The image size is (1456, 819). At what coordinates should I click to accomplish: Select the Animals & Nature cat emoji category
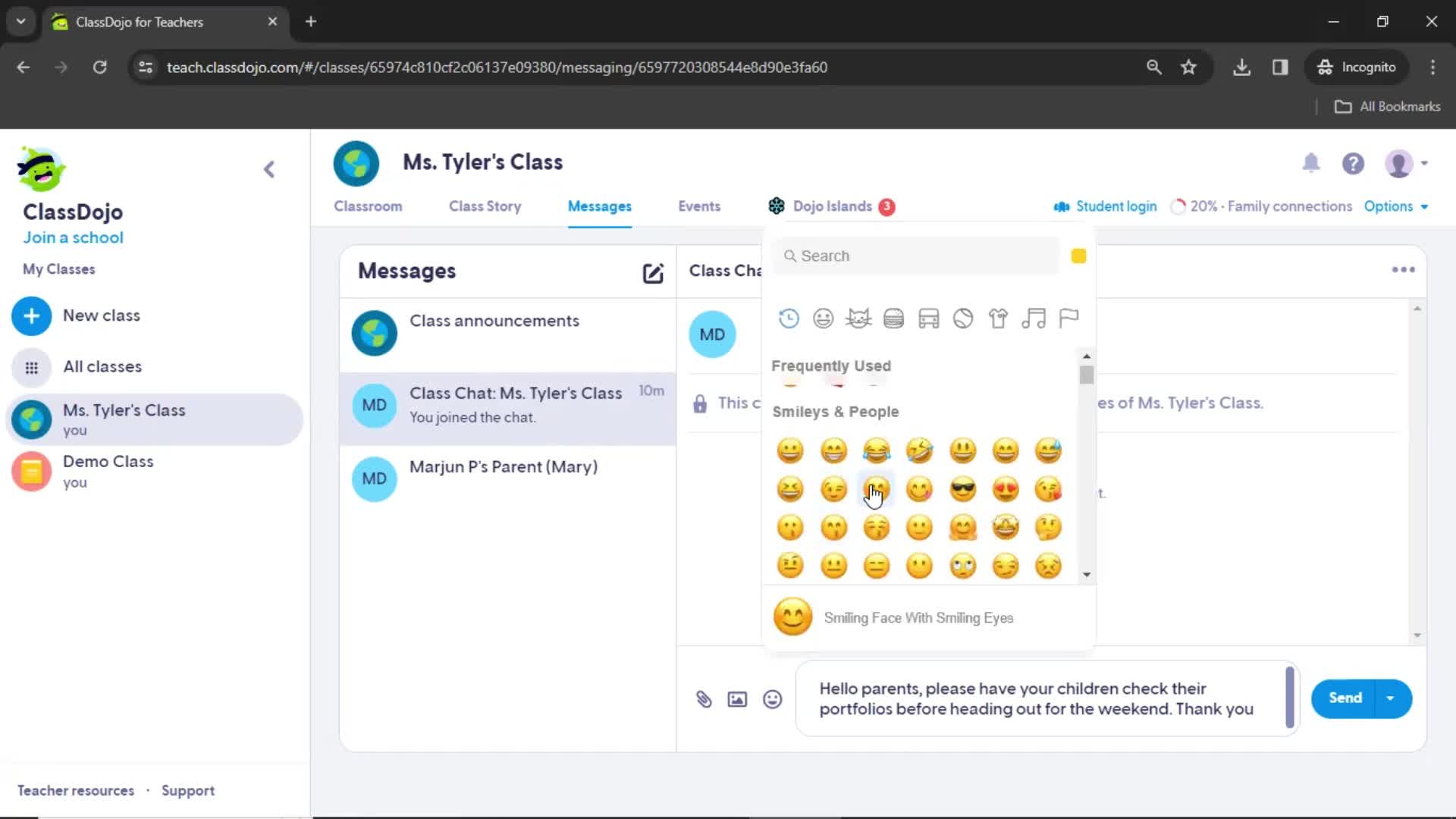(858, 318)
